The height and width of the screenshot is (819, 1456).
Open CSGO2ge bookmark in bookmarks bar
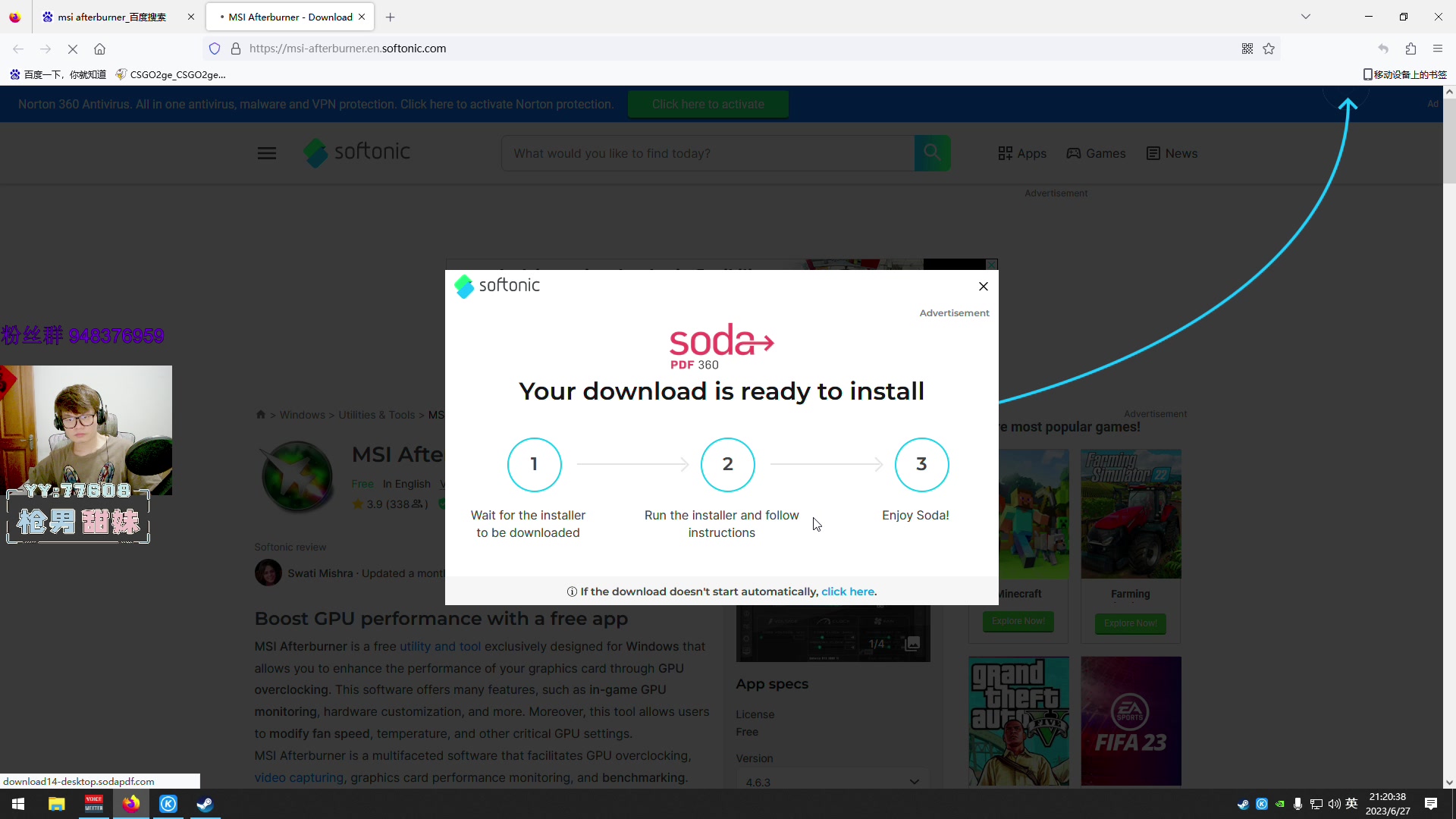pos(171,74)
